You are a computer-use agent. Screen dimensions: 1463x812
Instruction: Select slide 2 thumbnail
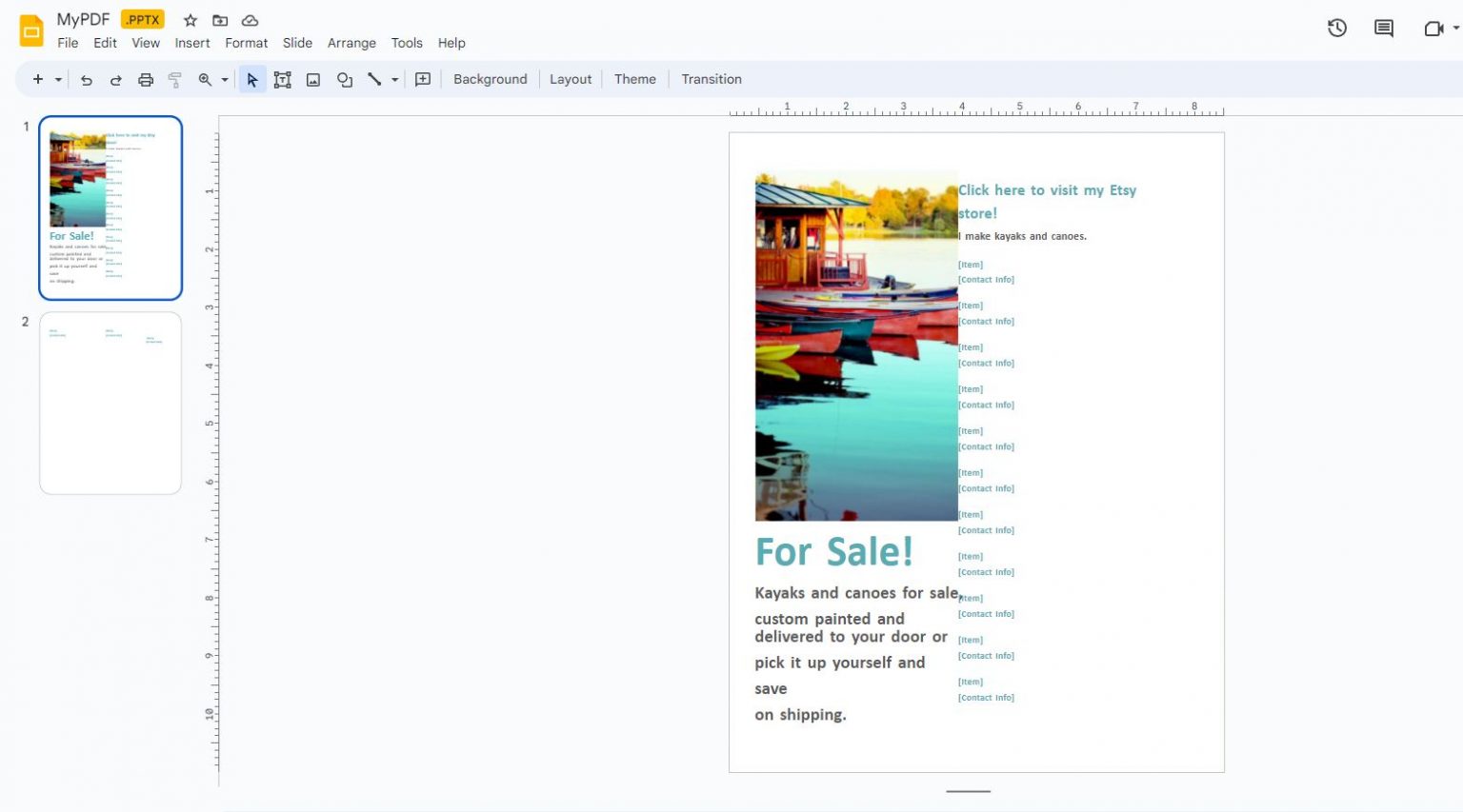110,403
